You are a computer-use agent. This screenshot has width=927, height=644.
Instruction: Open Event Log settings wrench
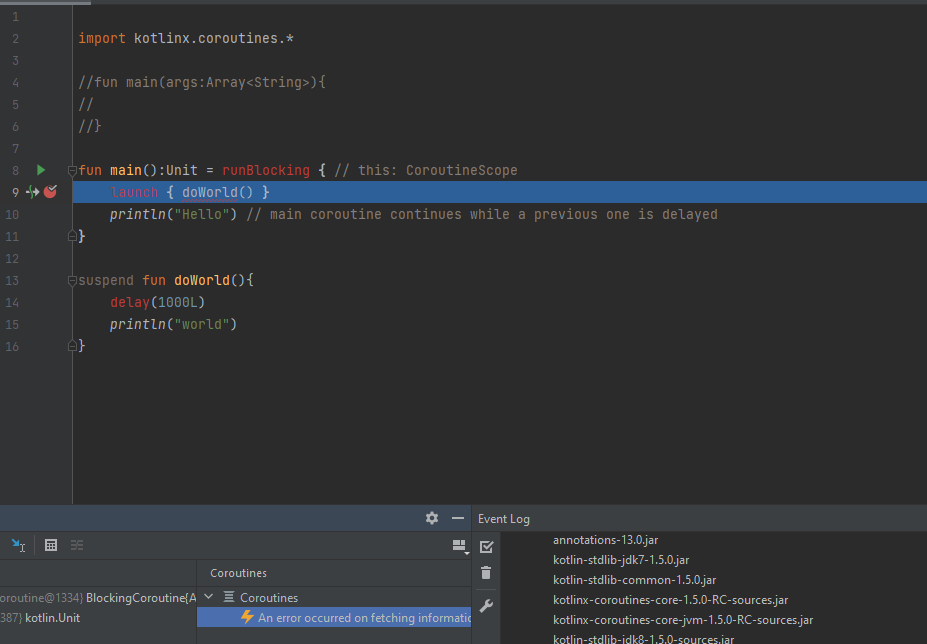tap(486, 606)
